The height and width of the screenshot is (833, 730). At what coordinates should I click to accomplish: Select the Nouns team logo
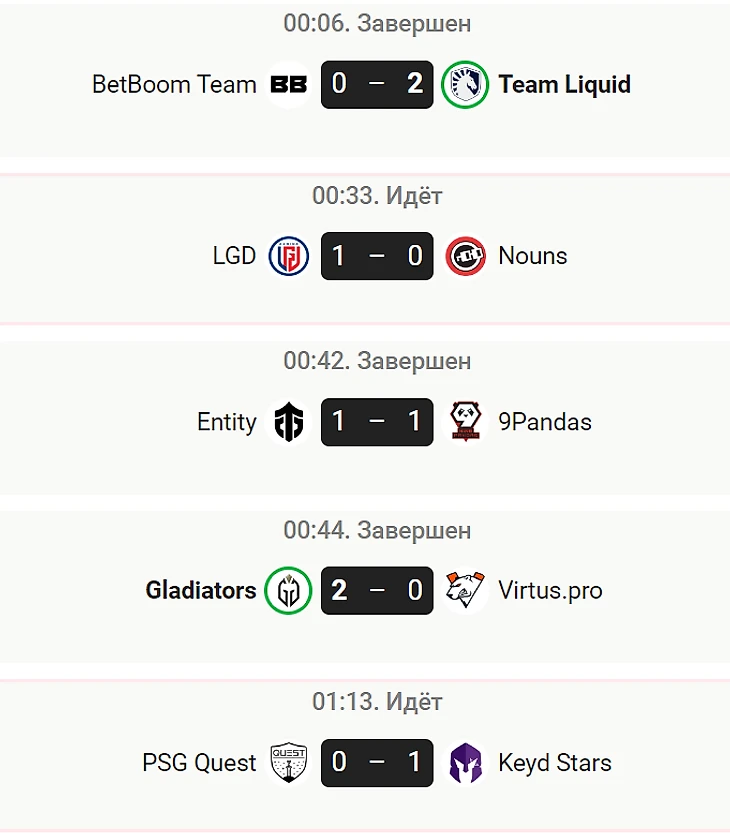(x=465, y=256)
